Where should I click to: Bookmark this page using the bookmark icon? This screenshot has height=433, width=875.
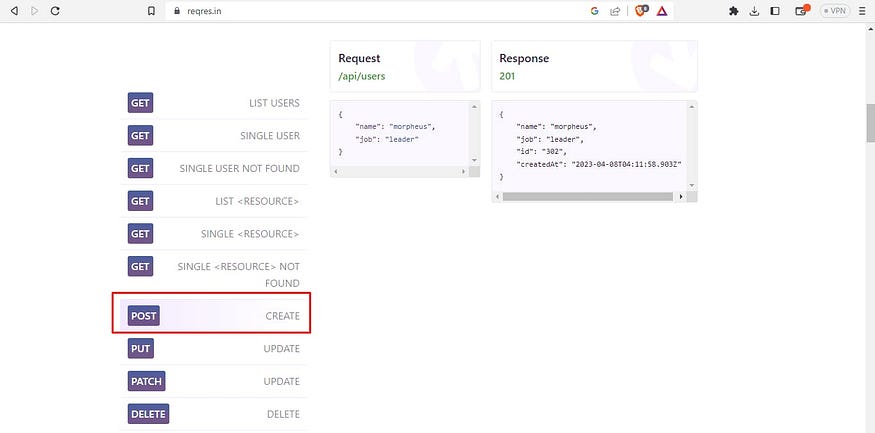click(151, 11)
